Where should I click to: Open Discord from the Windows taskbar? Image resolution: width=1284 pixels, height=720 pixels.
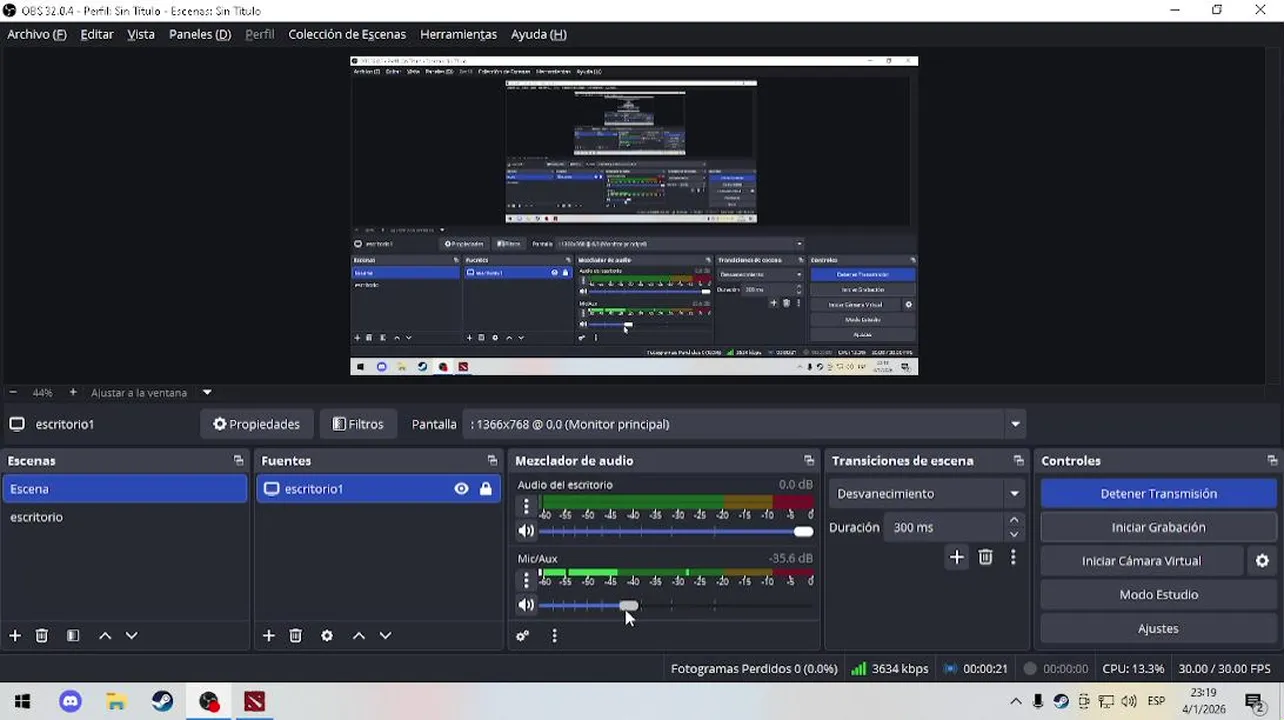pyautogui.click(x=70, y=702)
